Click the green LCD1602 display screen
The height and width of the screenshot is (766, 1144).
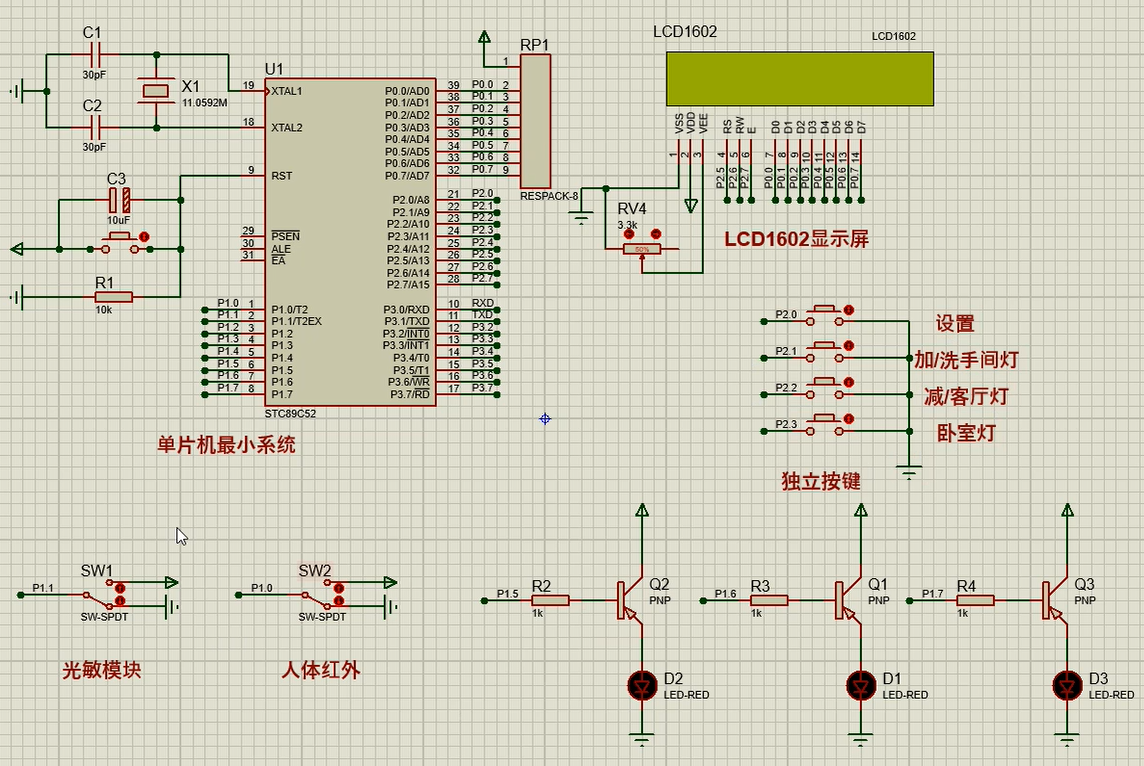point(800,79)
